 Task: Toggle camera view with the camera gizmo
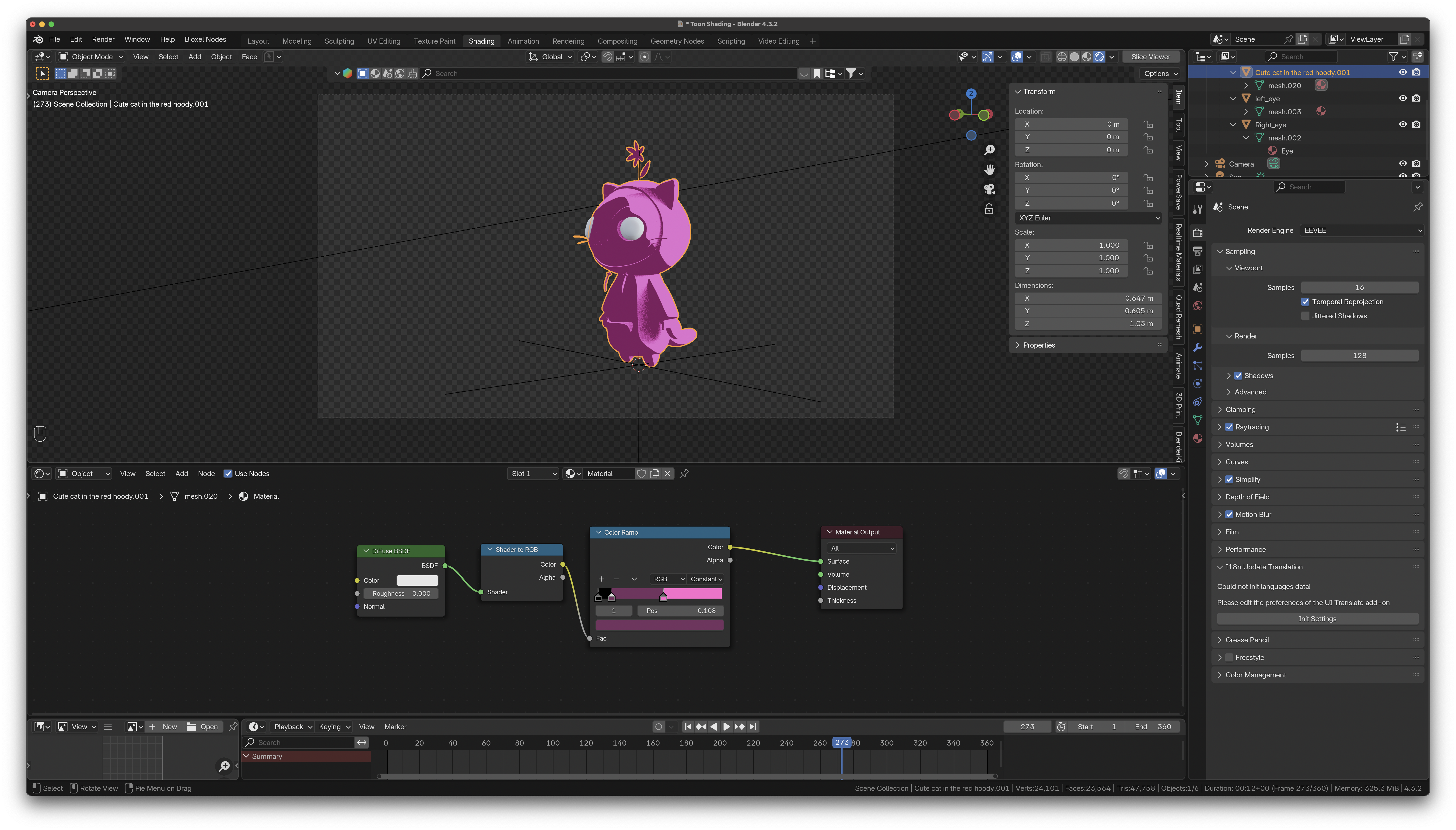(989, 189)
